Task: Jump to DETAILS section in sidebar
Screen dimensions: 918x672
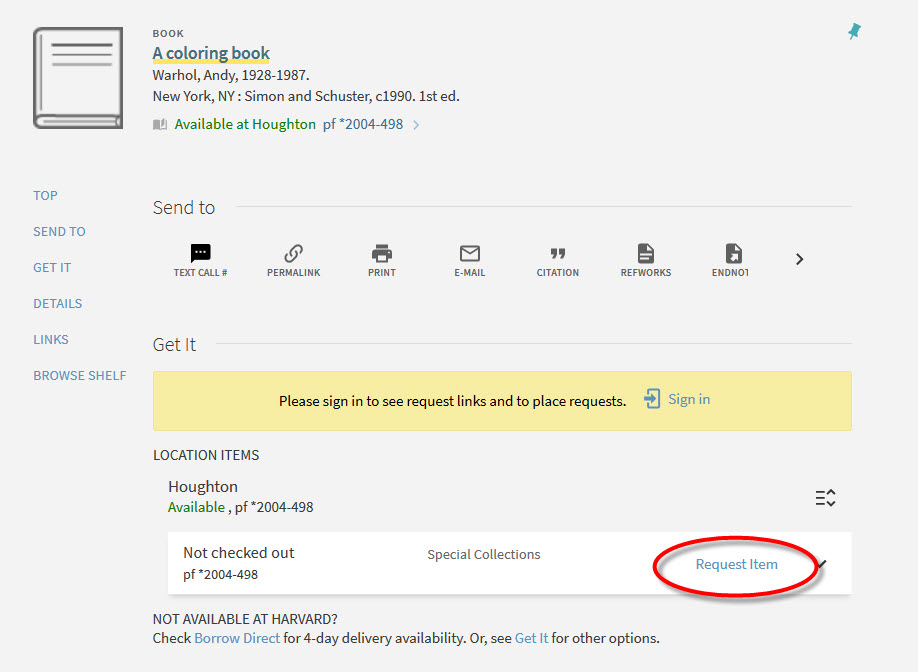Action: pos(57,304)
